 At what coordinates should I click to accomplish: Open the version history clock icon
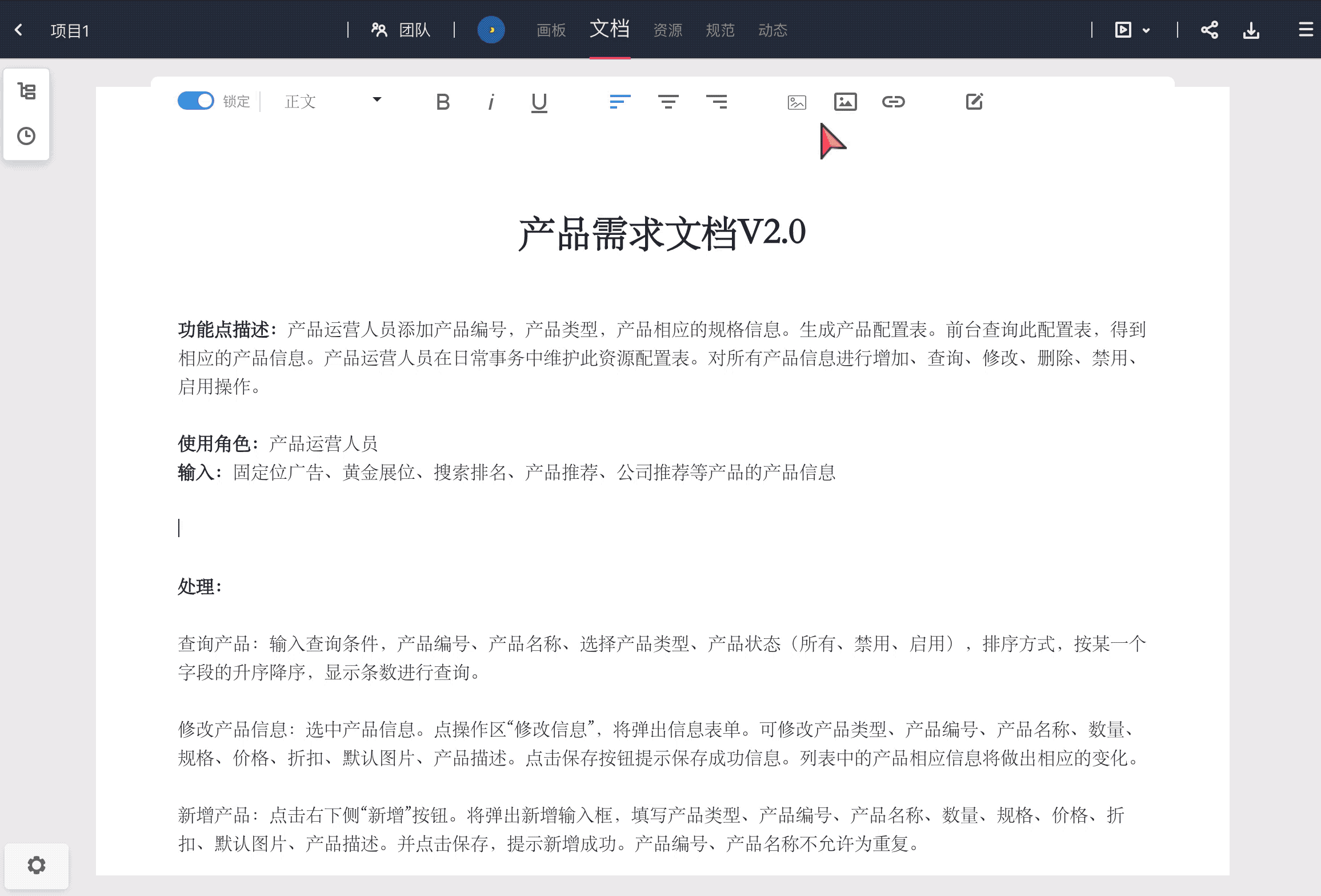pos(26,136)
